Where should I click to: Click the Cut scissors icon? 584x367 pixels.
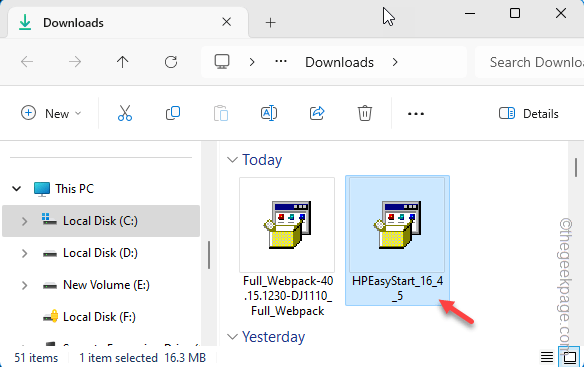point(125,113)
